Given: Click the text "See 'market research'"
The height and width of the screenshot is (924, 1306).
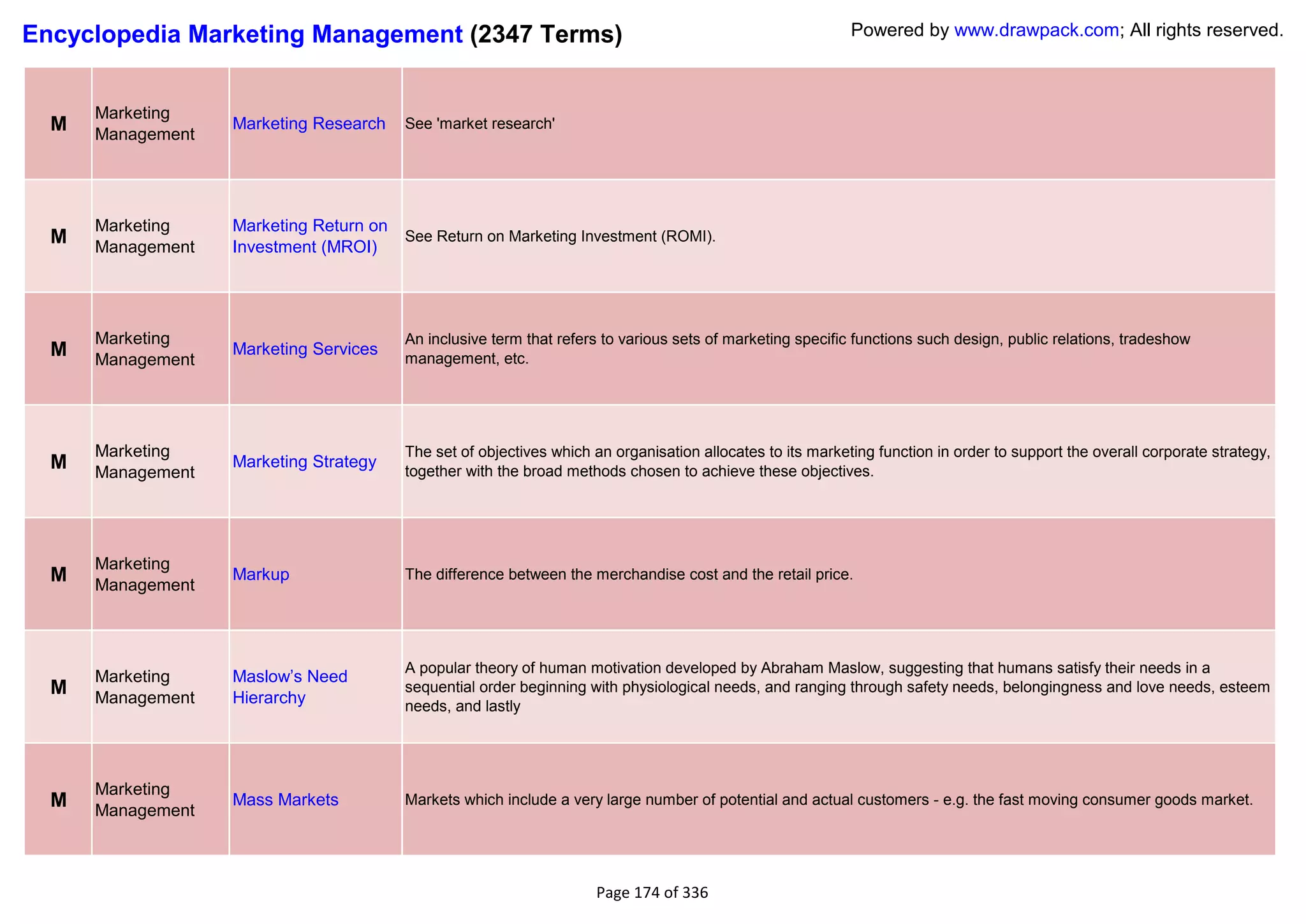Looking at the screenshot, I should click(x=480, y=124).
